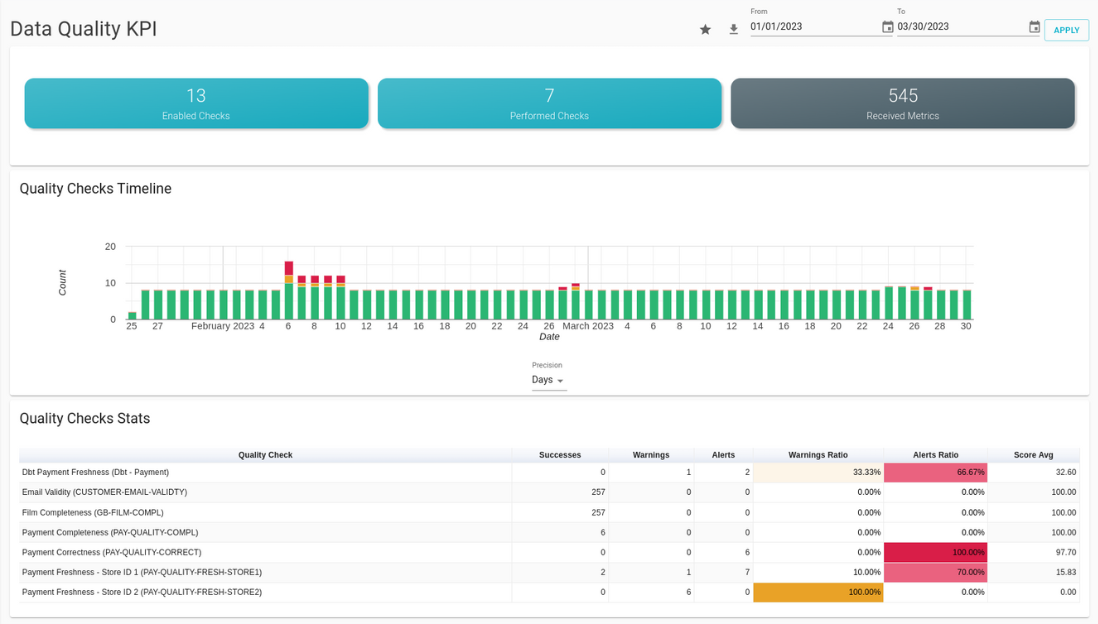The height and width of the screenshot is (624, 1098).
Task: Click the Warnings column header
Action: tap(651, 455)
